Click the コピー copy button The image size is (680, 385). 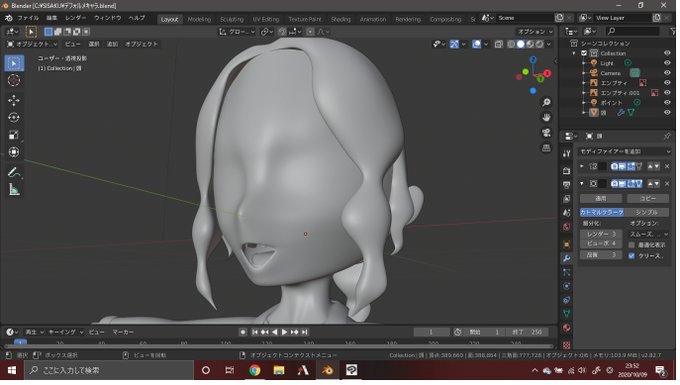pos(648,199)
